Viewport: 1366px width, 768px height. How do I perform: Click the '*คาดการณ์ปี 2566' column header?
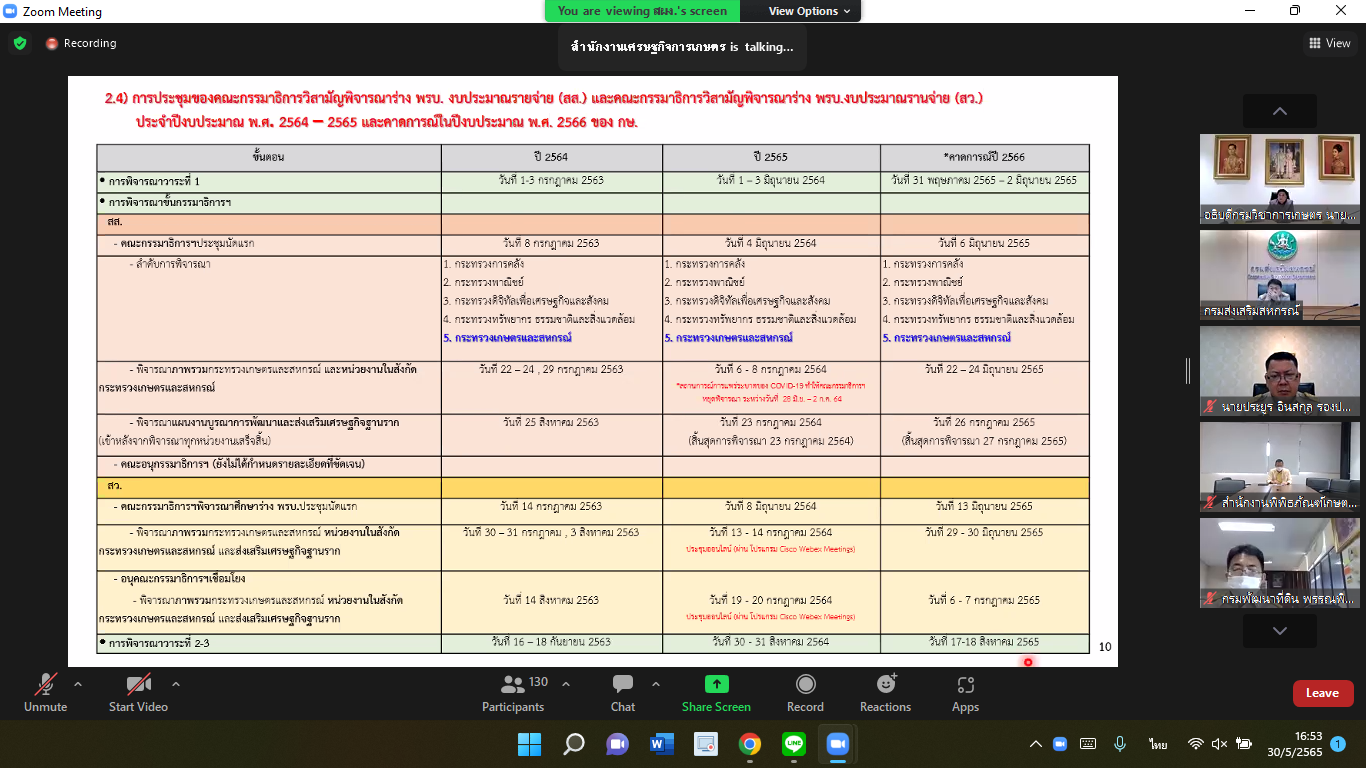click(985, 157)
